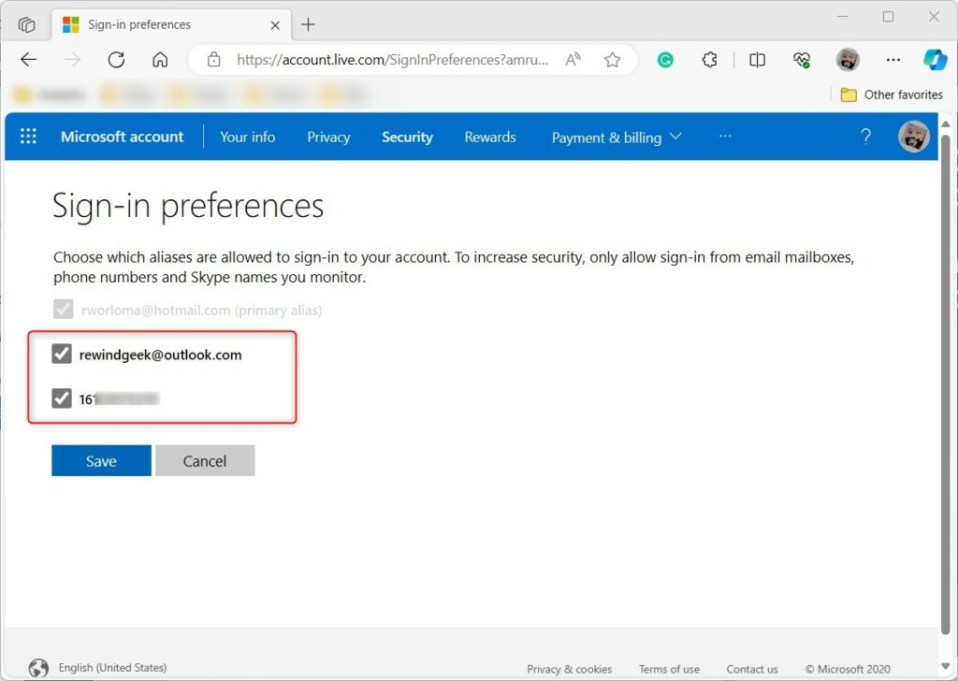
Task: Close the Sign-in preferences browser tab
Action: pyautogui.click(x=275, y=25)
